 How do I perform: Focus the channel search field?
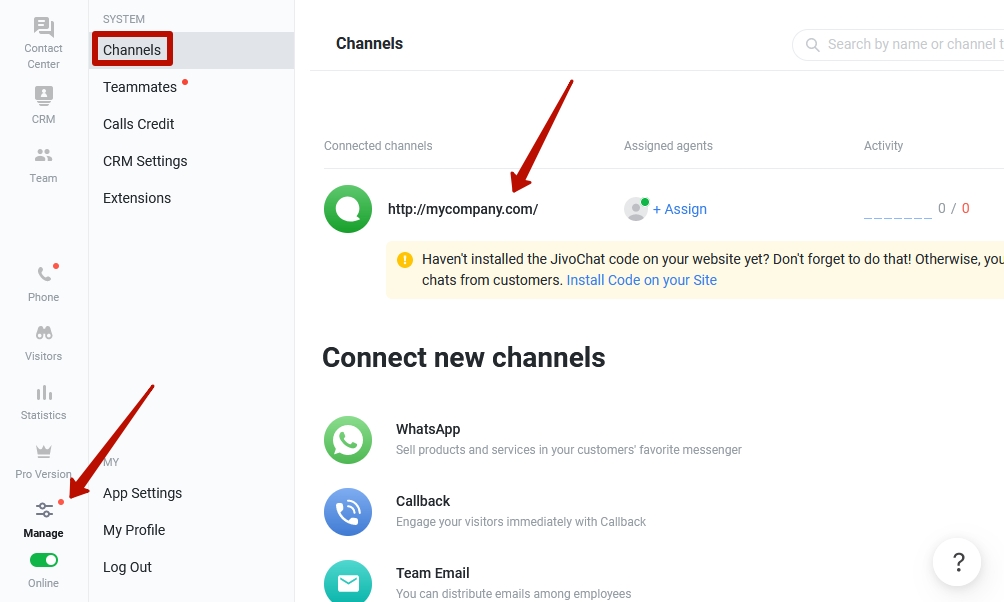click(x=898, y=44)
